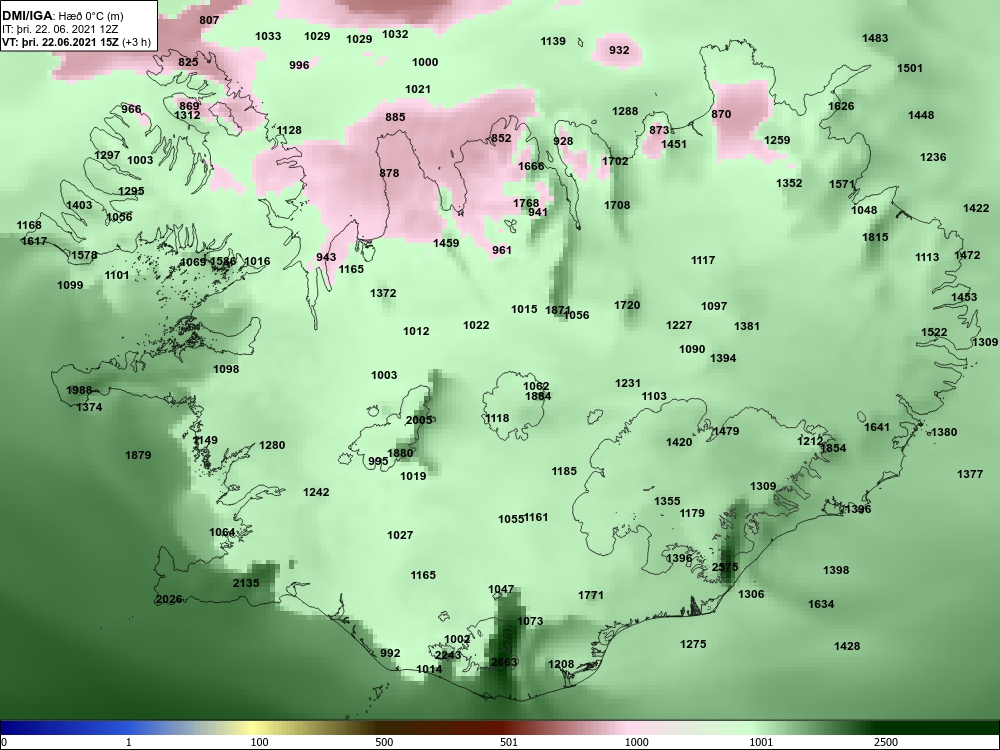This screenshot has height=750, width=1000.
Task: Select the VT valid time 15Z line
Action: click(x=77, y=42)
